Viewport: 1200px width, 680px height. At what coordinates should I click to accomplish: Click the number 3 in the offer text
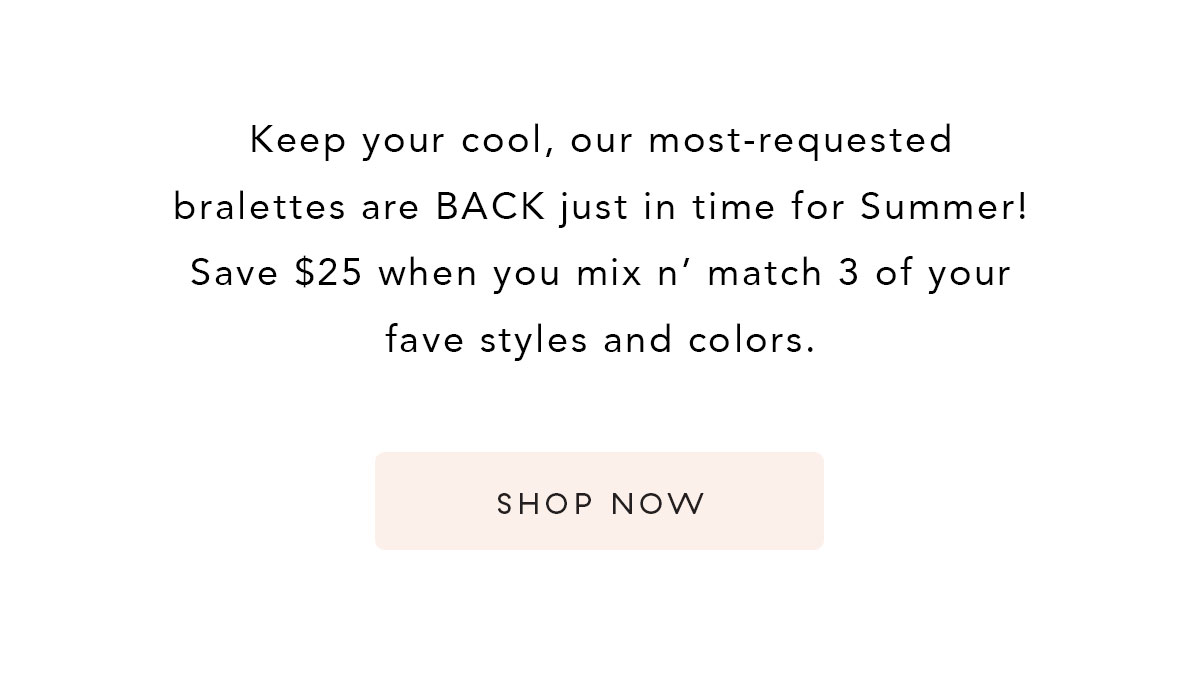(x=849, y=273)
